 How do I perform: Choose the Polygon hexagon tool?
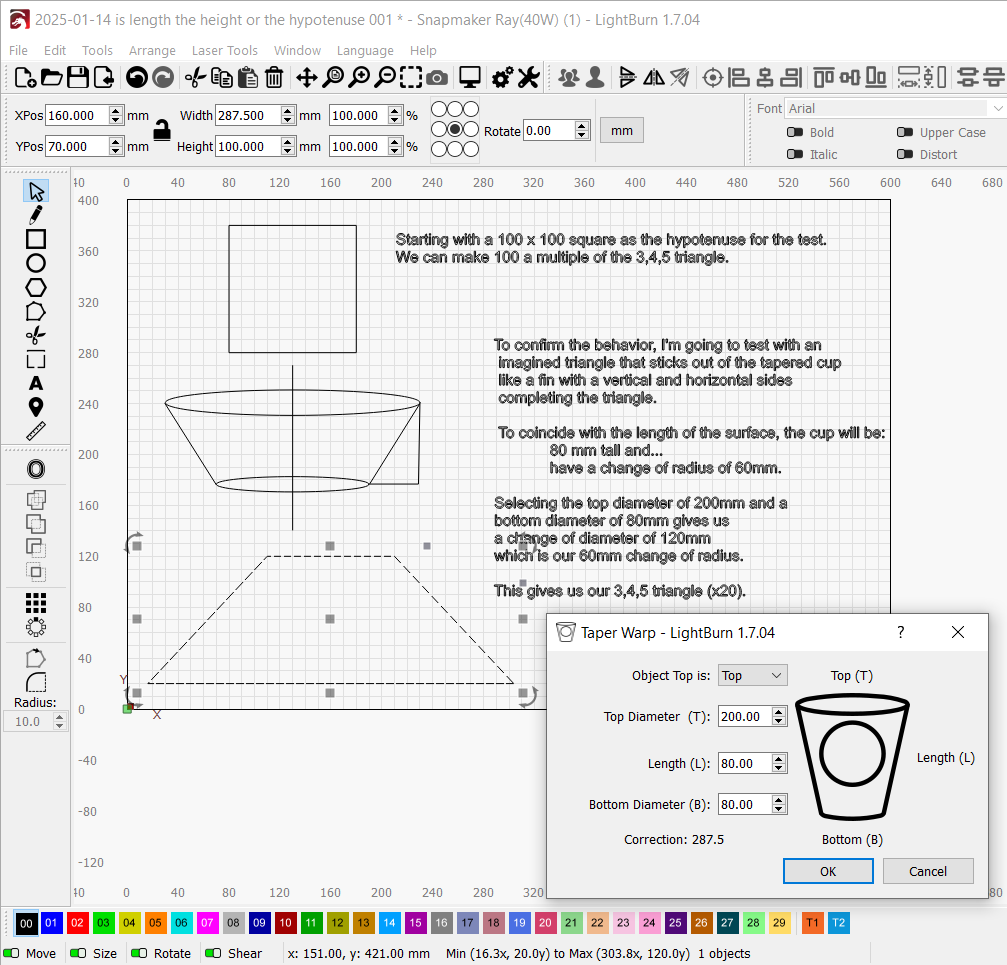tap(36, 287)
